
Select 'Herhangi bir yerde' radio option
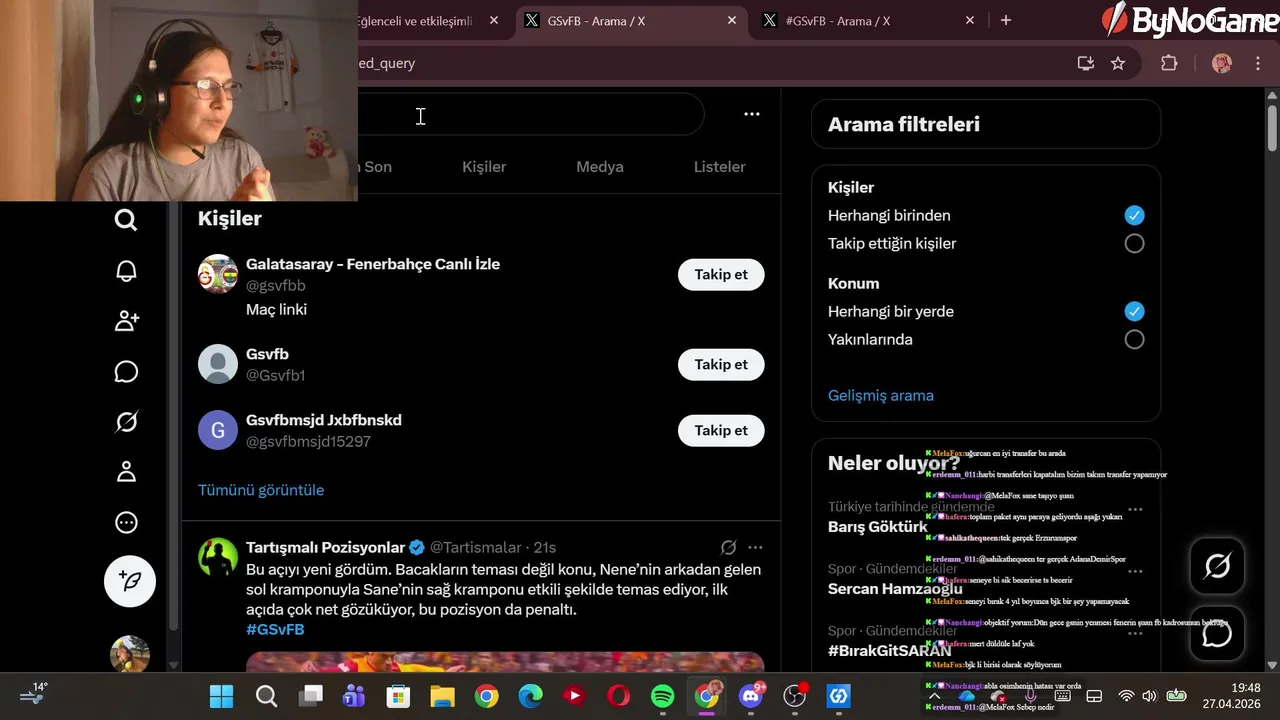click(x=1134, y=311)
